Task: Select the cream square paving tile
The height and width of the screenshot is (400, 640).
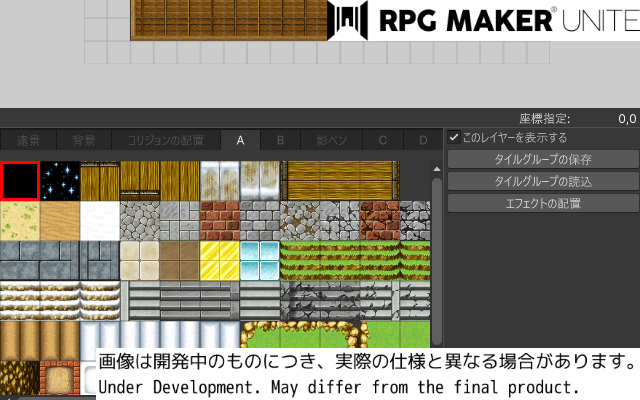Action: pos(140,260)
